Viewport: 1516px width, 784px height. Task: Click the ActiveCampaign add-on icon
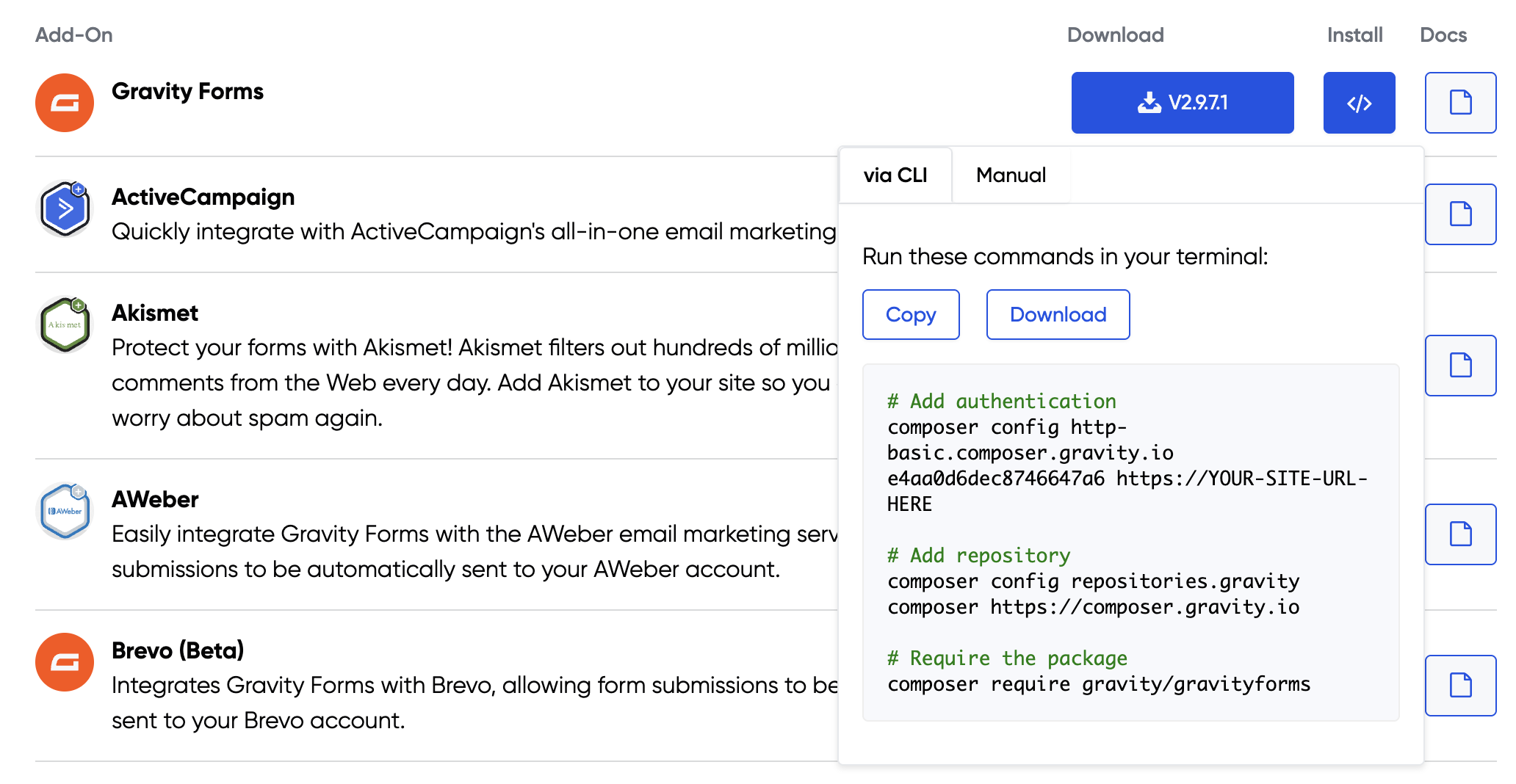65,209
